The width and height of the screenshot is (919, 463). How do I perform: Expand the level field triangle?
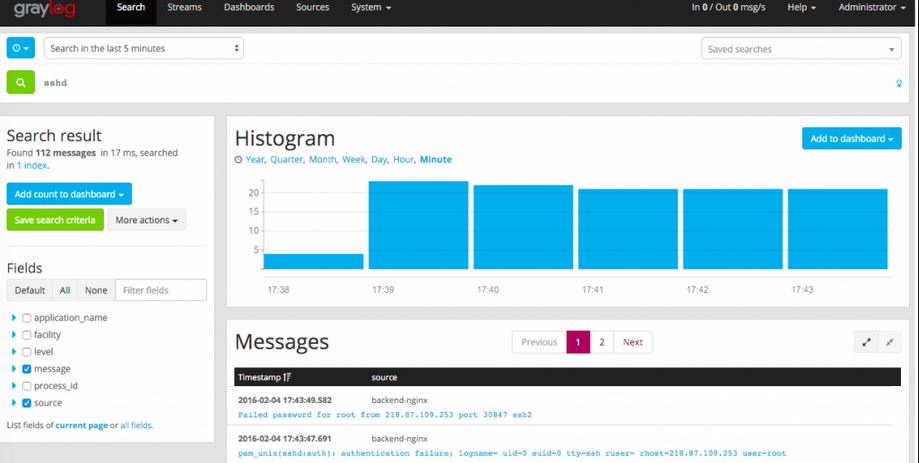[13, 351]
